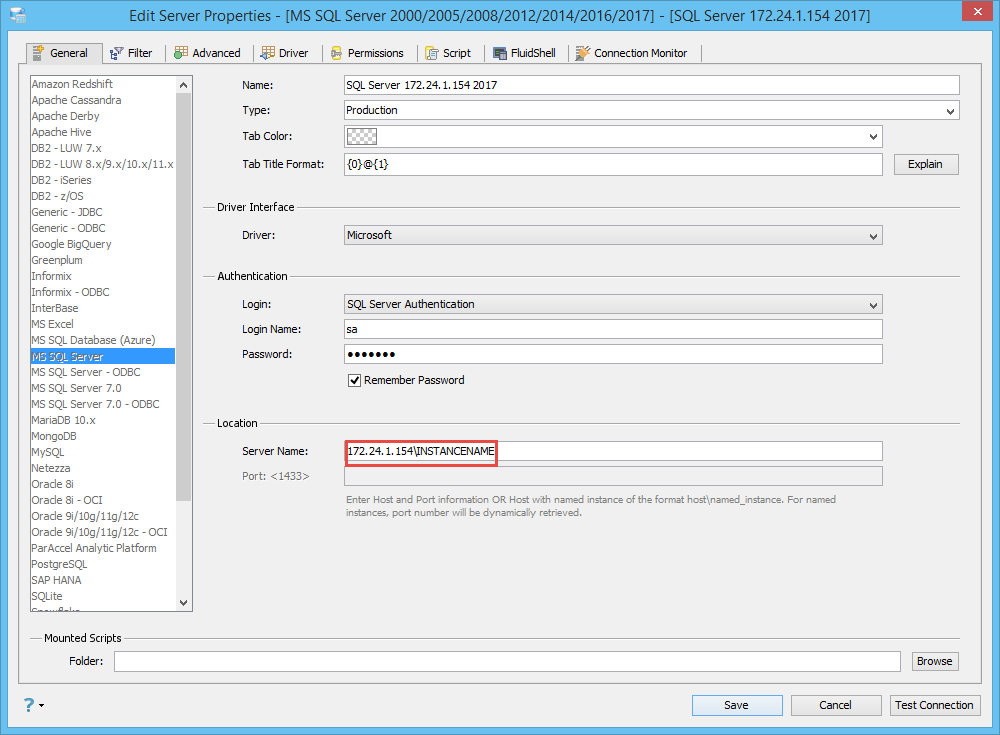The height and width of the screenshot is (735, 1000).
Task: Click the Cancel button
Action: [835, 705]
